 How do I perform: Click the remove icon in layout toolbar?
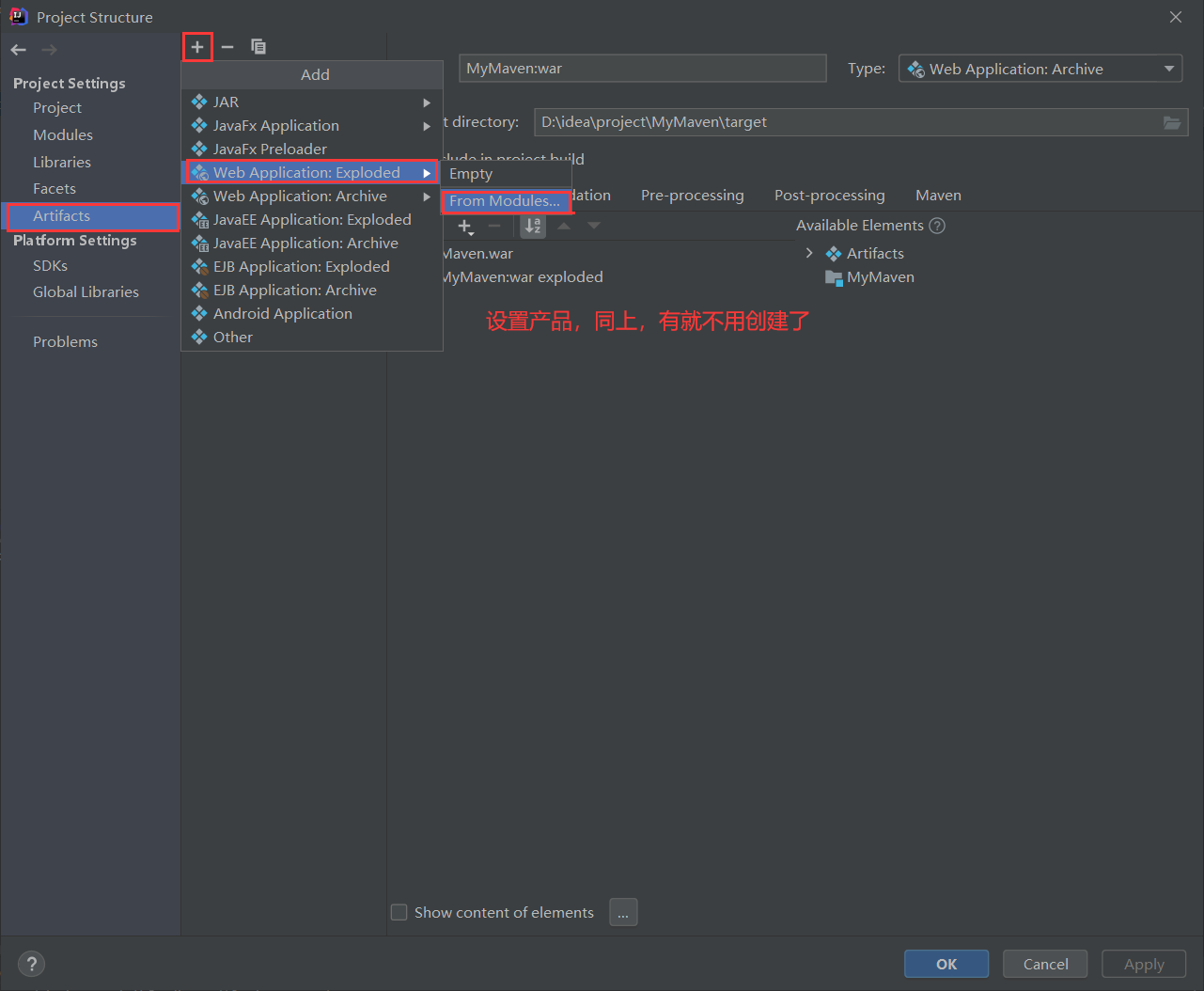point(494,226)
